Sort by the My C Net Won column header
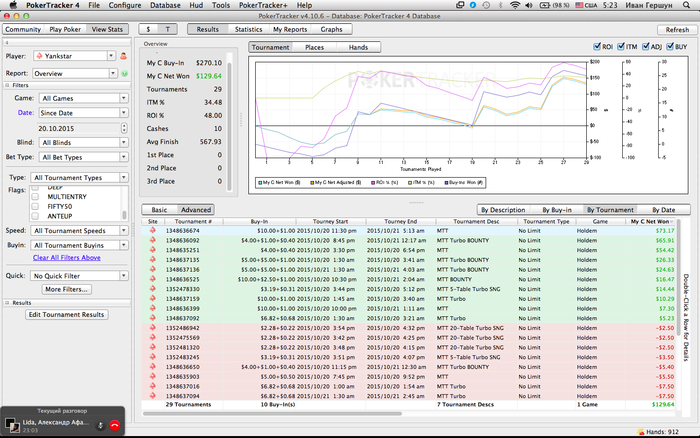Image resolution: width=700 pixels, height=438 pixels. [650, 221]
